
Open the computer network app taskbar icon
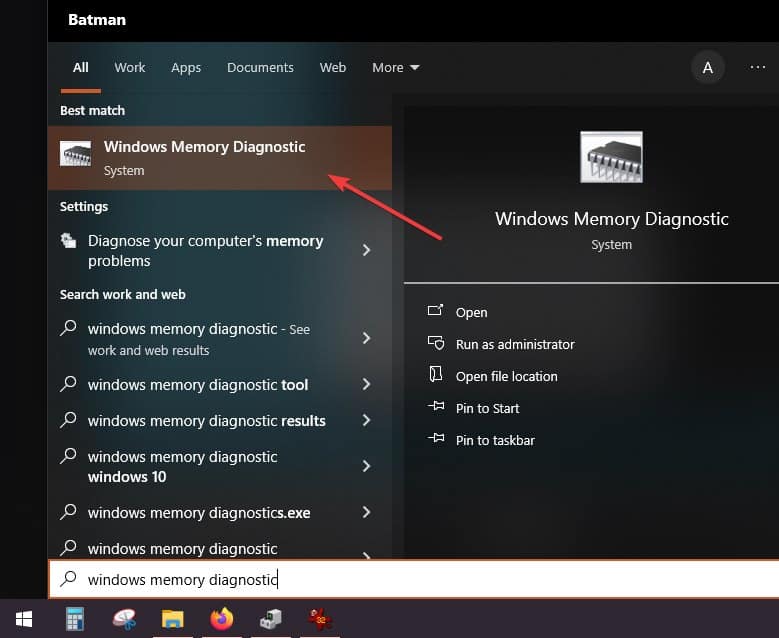271,619
